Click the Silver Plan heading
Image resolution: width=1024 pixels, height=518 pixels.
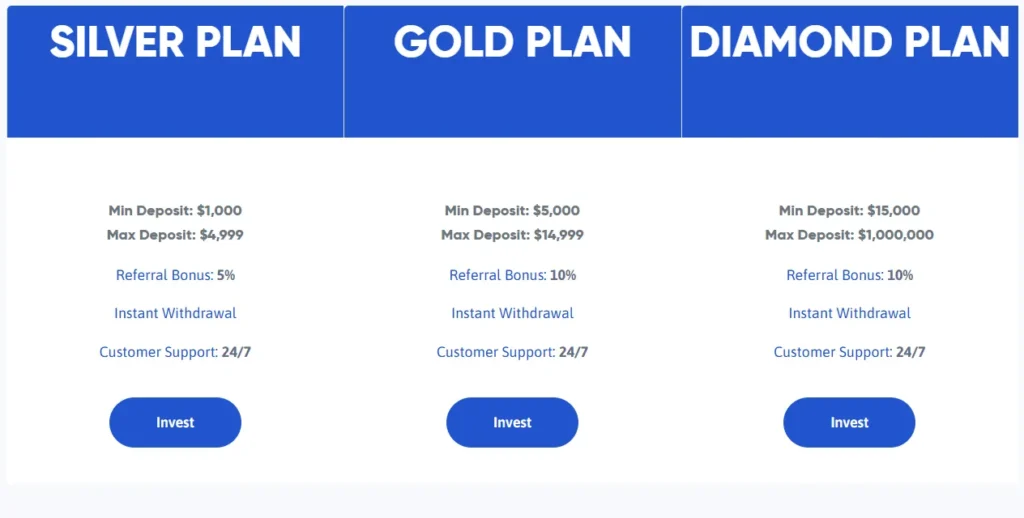click(x=175, y=42)
